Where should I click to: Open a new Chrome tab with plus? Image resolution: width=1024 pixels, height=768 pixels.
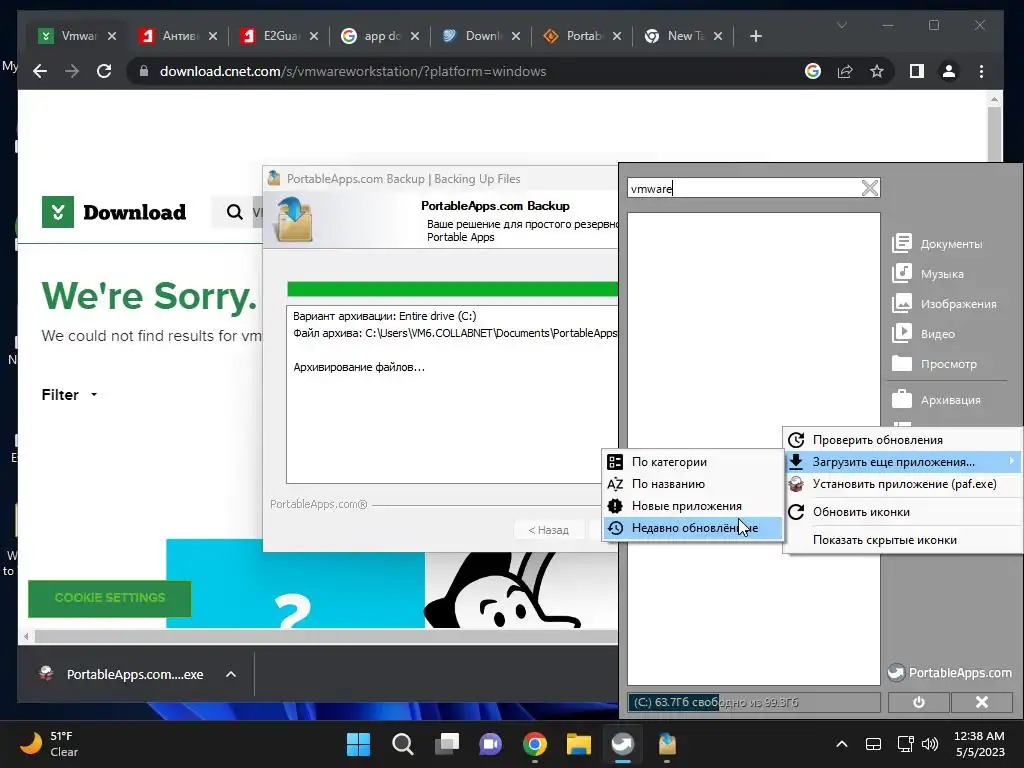point(756,36)
